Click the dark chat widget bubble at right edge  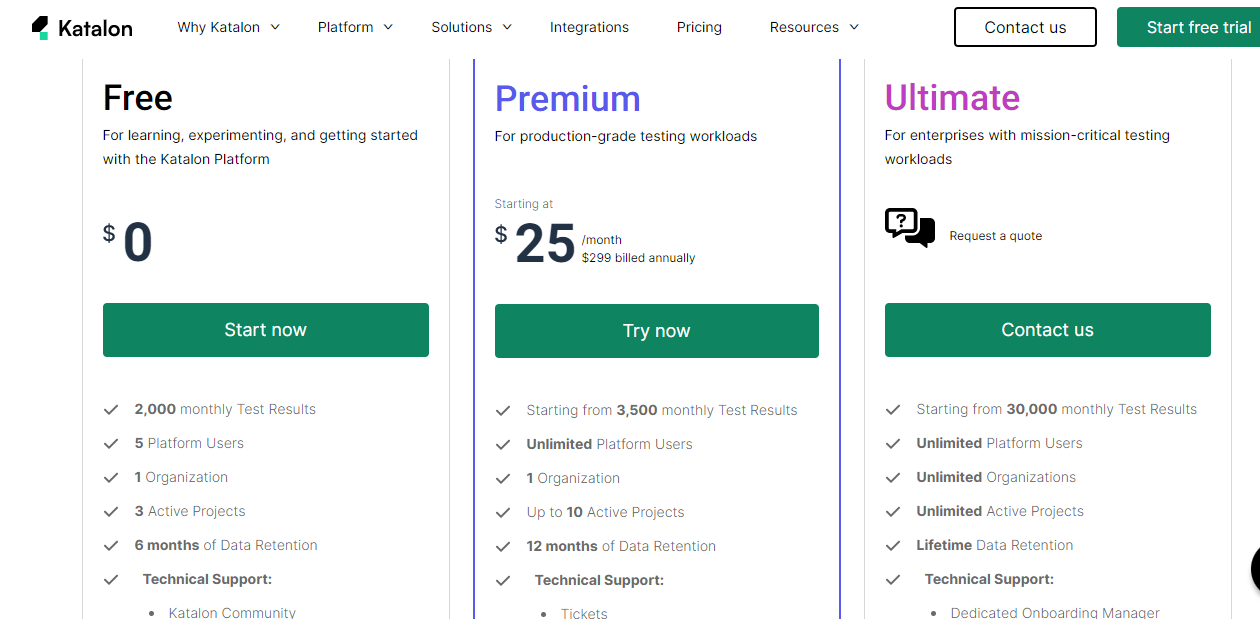[1255, 569]
